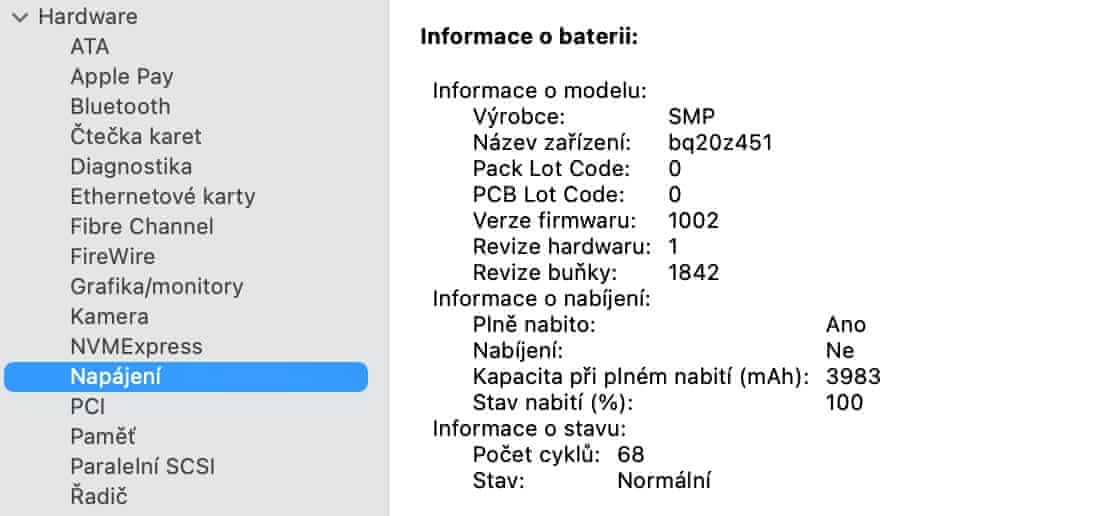Click the device name bq20z451
This screenshot has width=1098, height=516.
click(x=720, y=142)
